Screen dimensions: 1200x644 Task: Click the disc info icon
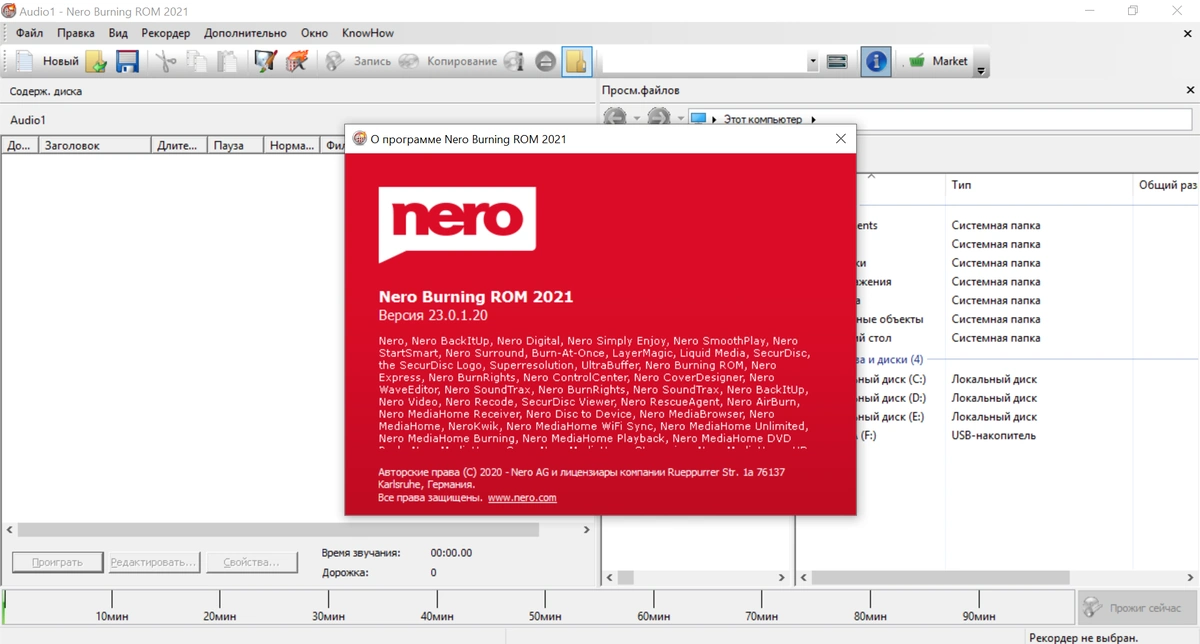click(514, 61)
